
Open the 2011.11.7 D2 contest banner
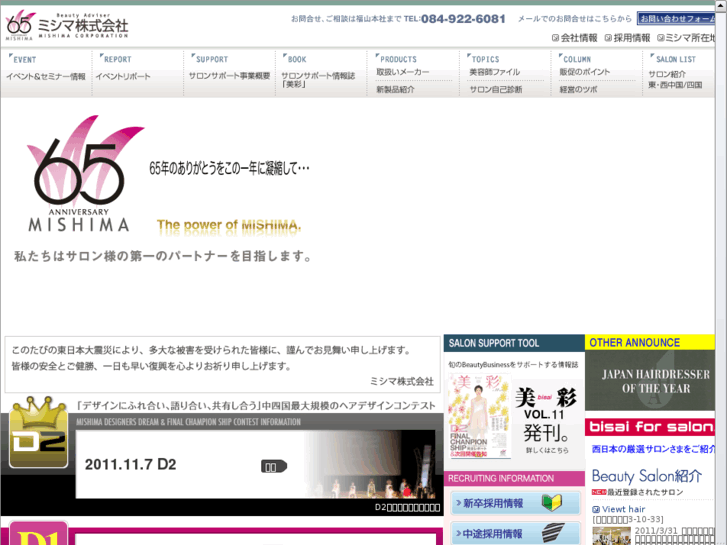tap(255, 464)
